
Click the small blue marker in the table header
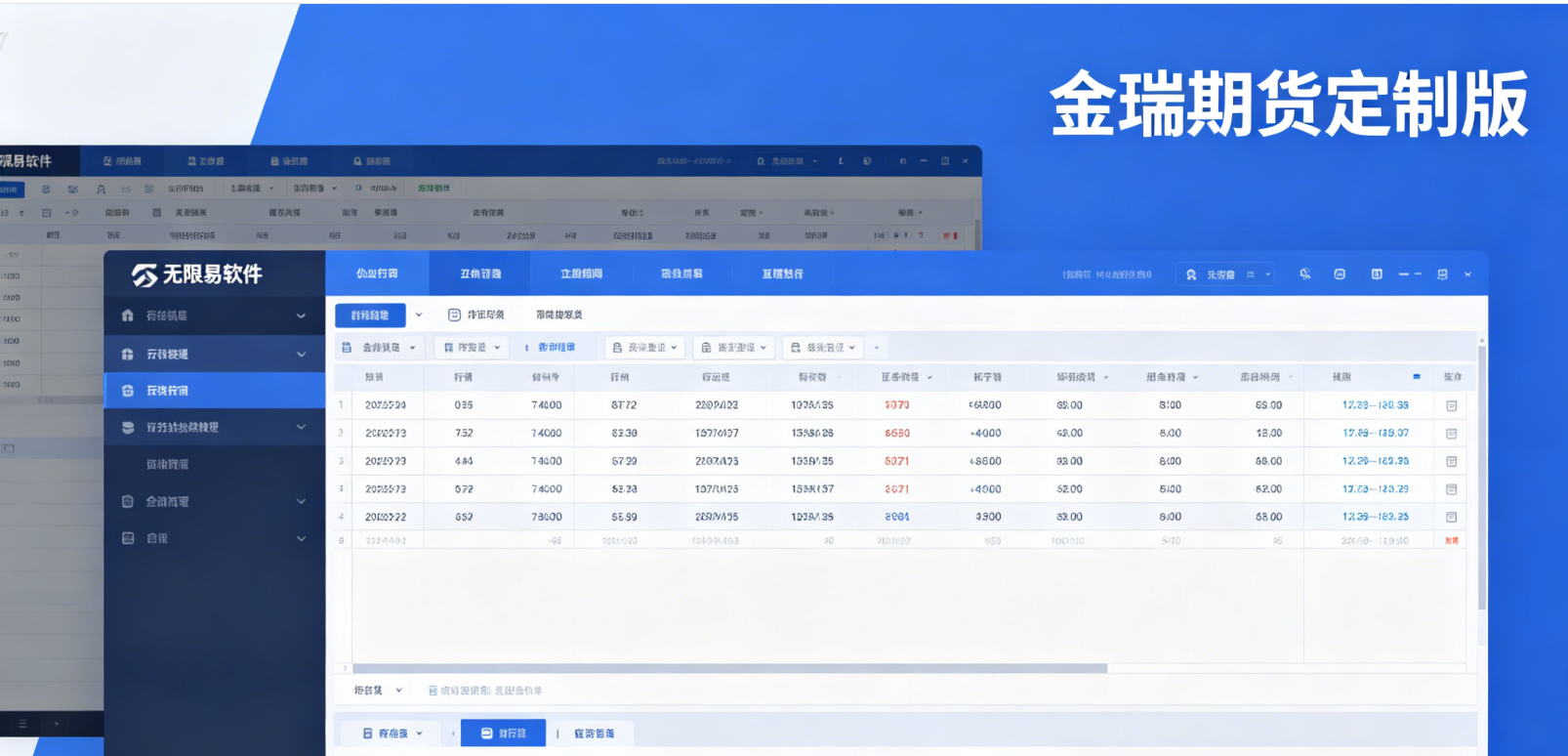coord(1417,376)
